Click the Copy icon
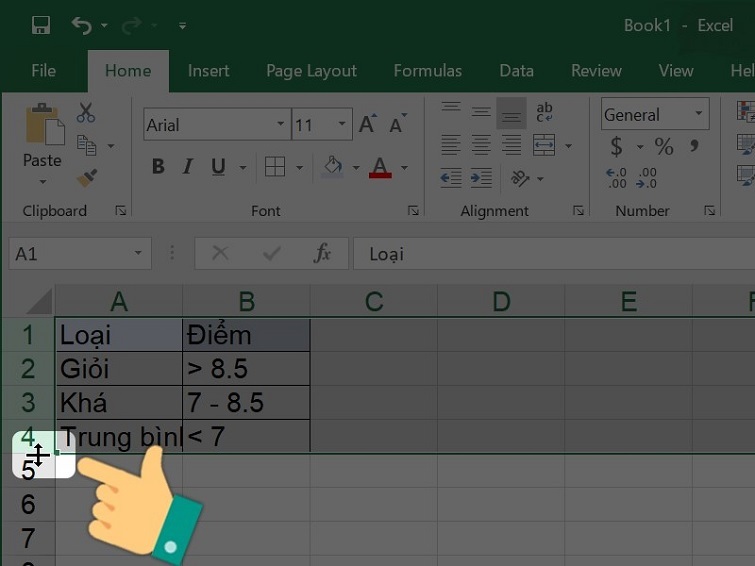The width and height of the screenshot is (755, 566). tap(87, 145)
